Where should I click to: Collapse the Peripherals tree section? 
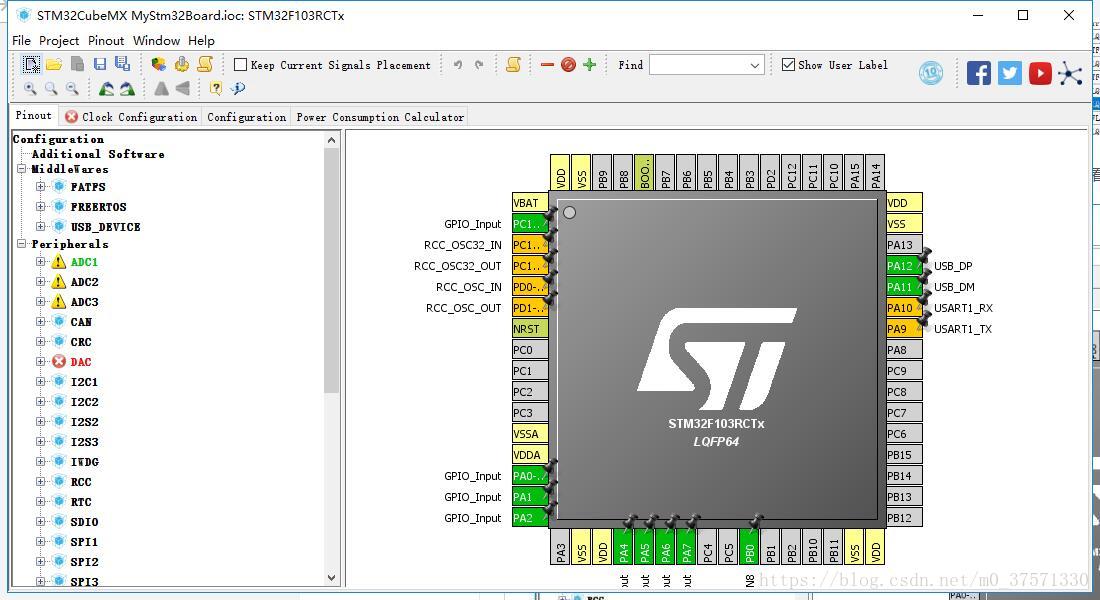click(x=22, y=244)
